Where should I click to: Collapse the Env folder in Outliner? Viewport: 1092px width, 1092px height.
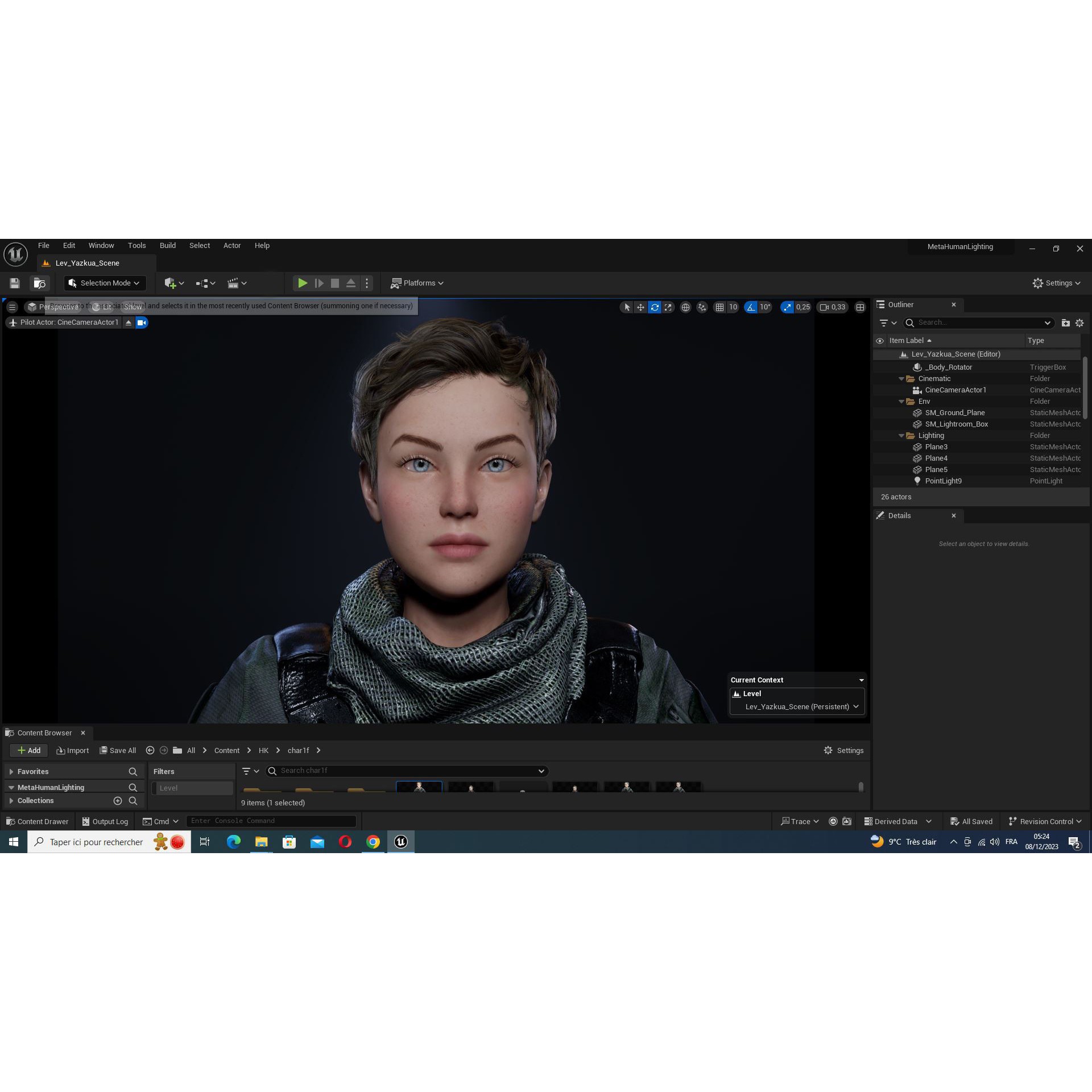point(901,402)
